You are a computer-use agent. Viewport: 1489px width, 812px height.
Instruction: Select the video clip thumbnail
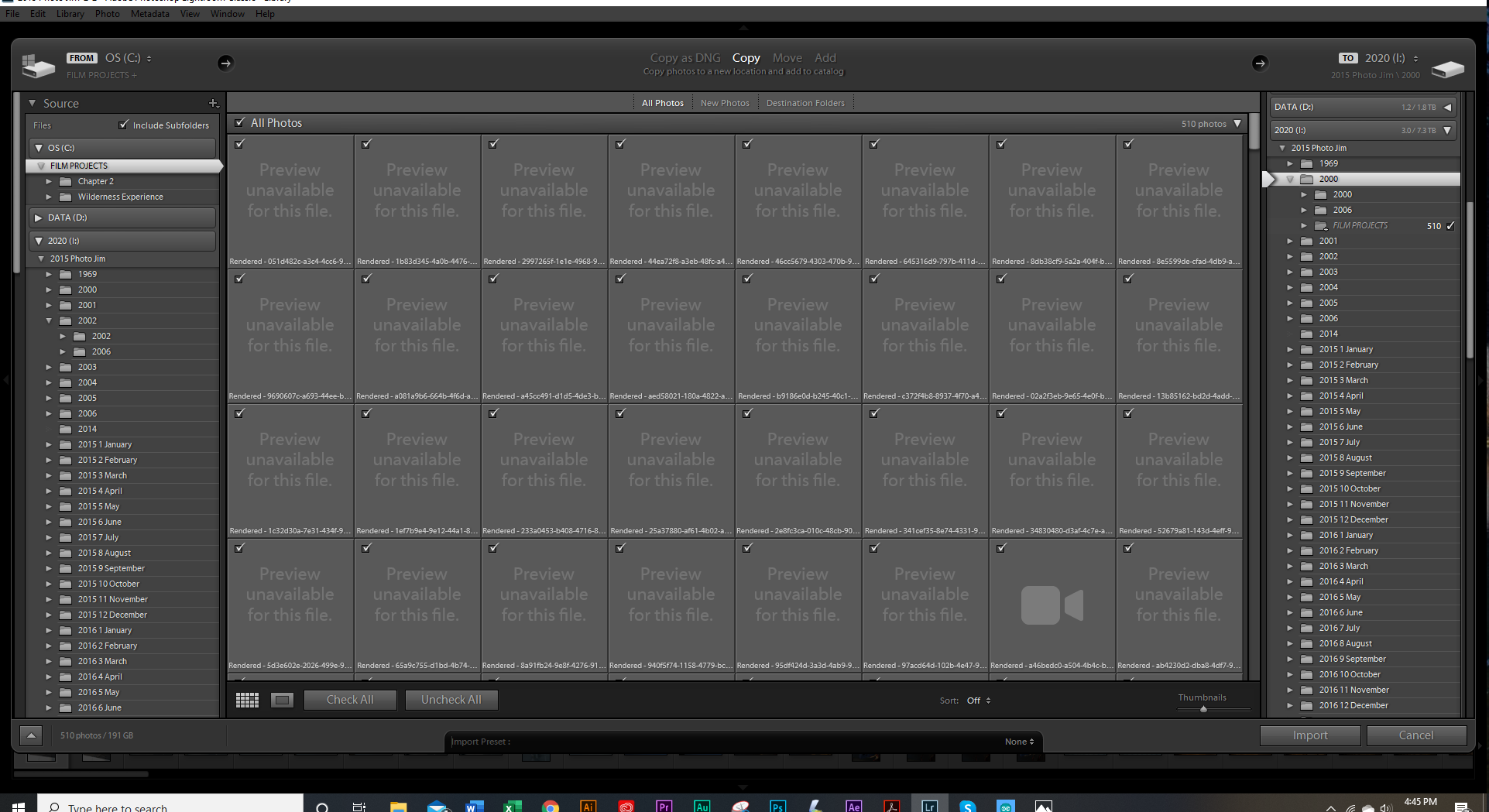tap(1052, 605)
